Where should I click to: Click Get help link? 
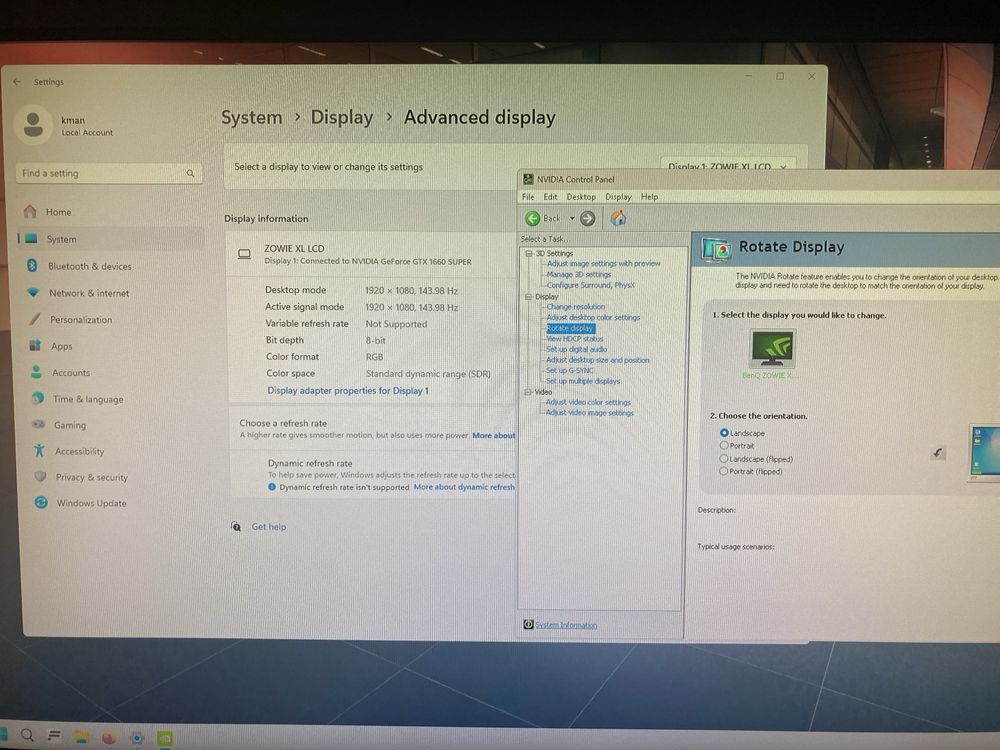pos(268,527)
